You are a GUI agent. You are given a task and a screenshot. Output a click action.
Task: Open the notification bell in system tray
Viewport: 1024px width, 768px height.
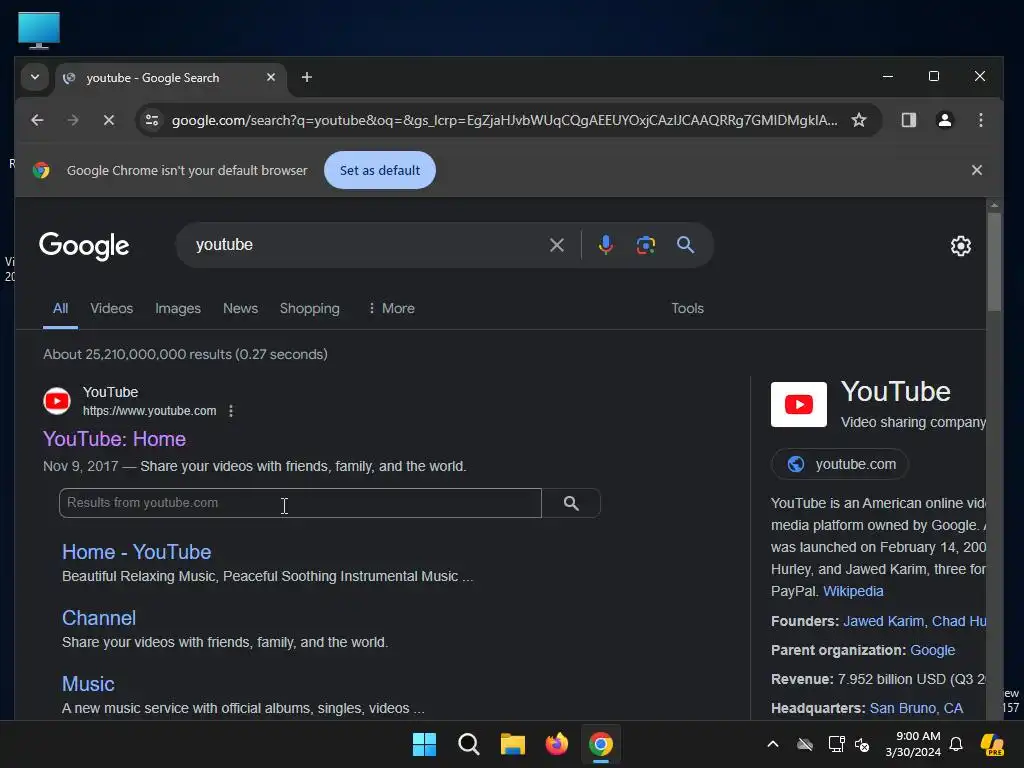tap(955, 744)
